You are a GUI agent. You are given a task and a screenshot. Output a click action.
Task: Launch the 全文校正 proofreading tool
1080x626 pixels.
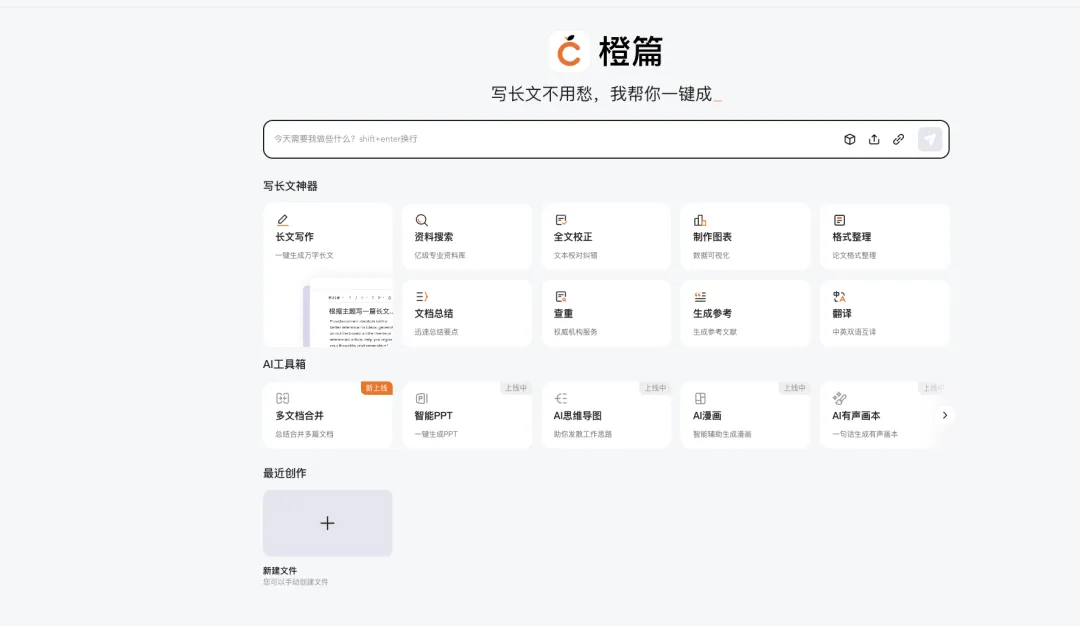606,235
